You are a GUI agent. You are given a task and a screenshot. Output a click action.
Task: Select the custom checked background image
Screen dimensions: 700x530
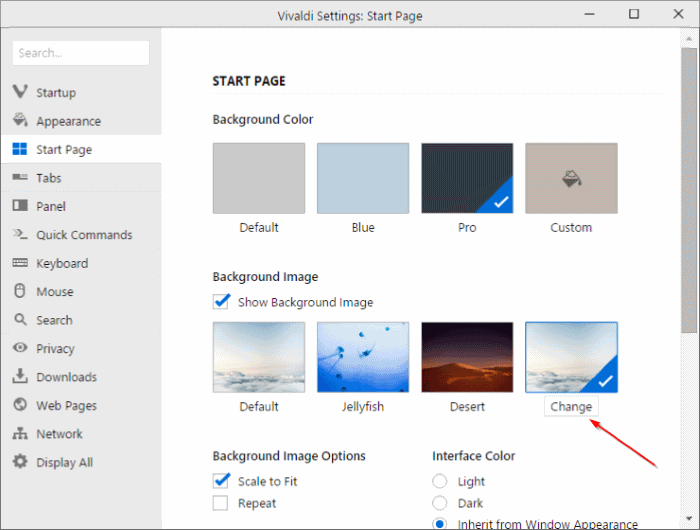pos(571,357)
